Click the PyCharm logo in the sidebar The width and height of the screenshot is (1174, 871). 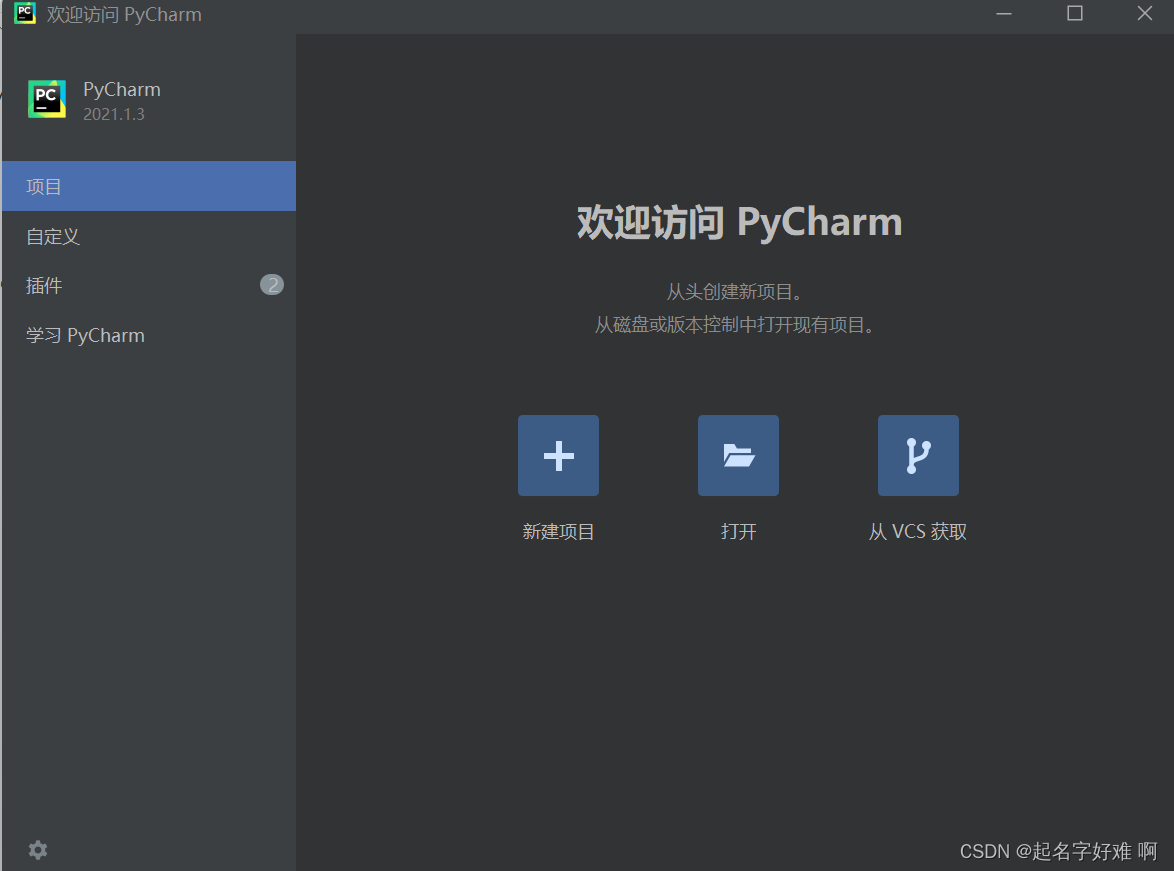(46, 99)
